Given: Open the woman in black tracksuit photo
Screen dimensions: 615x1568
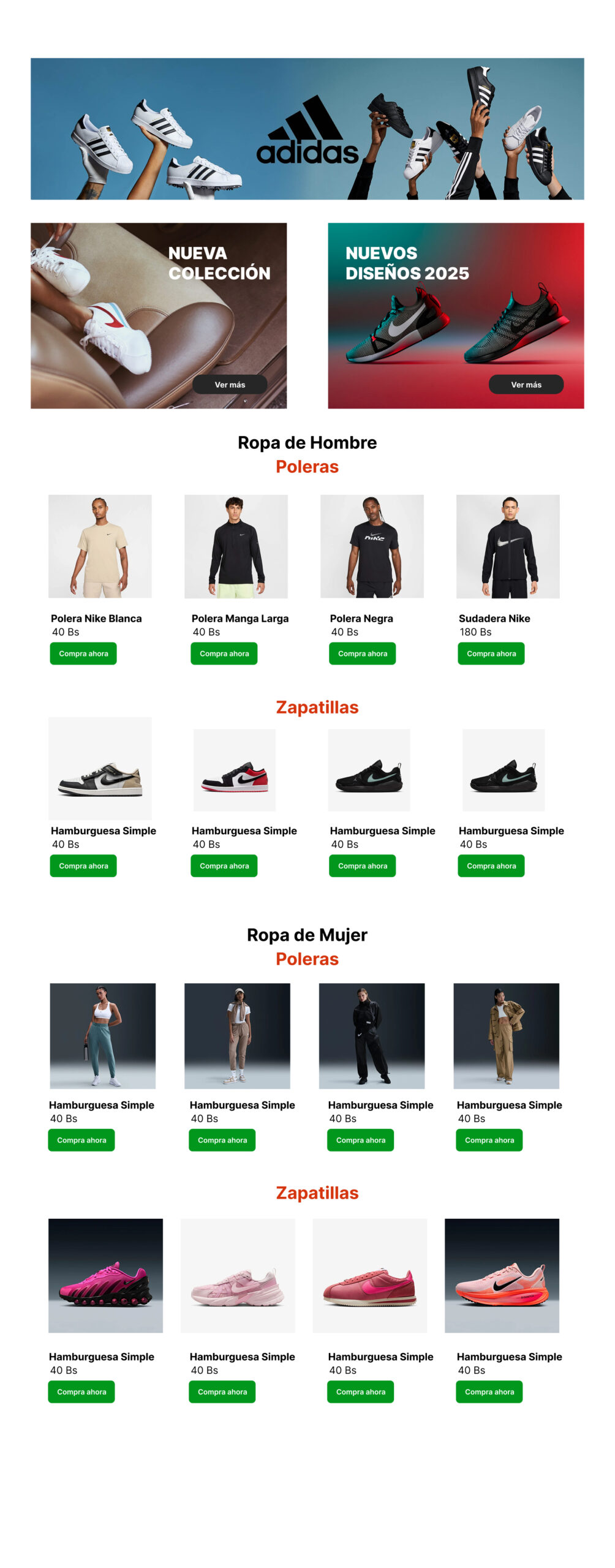Looking at the screenshot, I should click(372, 1035).
